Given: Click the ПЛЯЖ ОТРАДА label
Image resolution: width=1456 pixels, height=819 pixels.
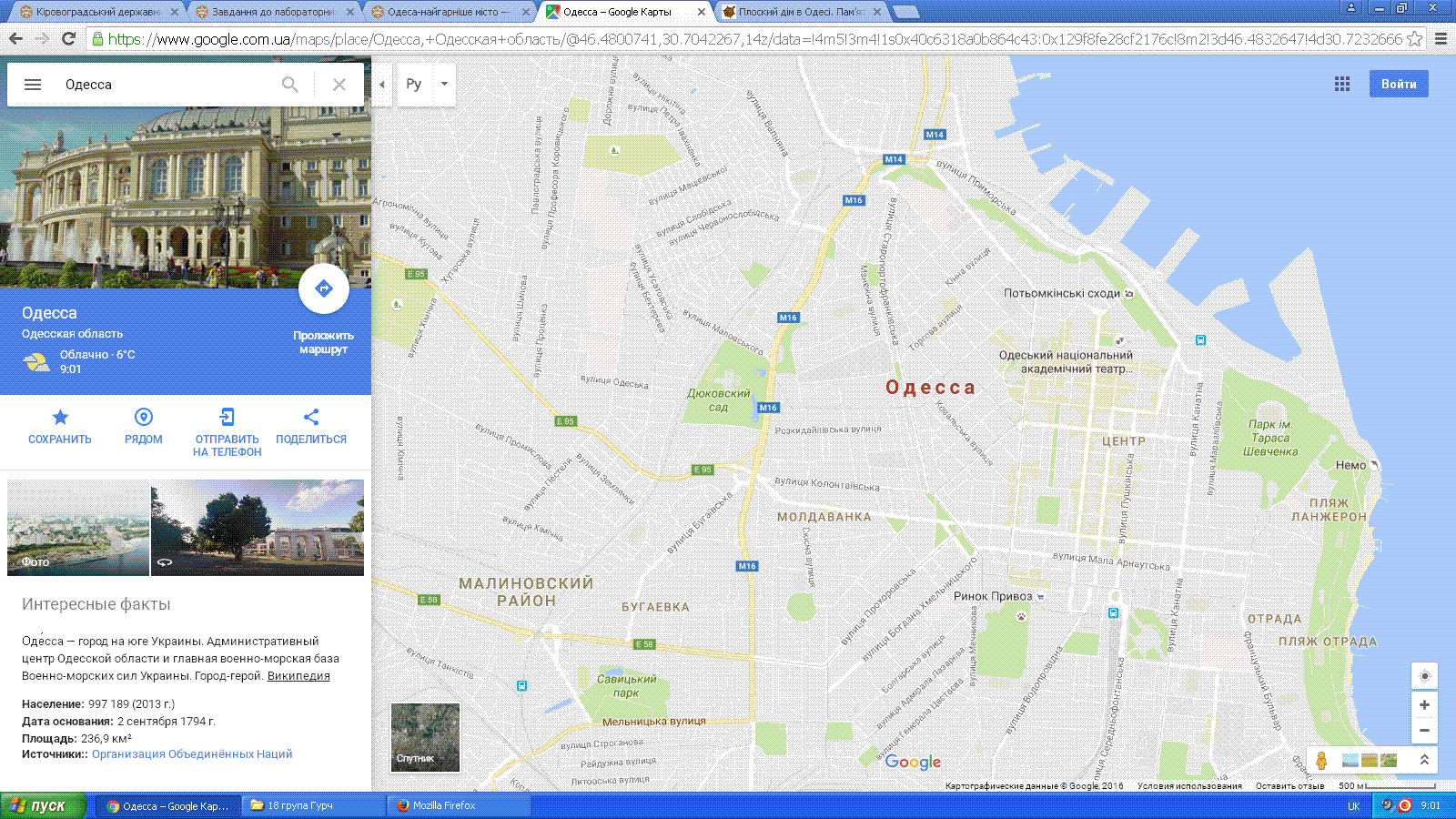Looking at the screenshot, I should point(1328,642).
